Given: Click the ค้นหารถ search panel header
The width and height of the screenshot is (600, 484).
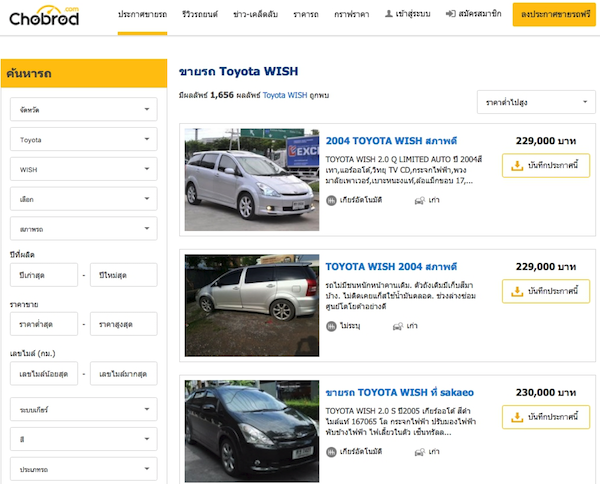Looking at the screenshot, I should [84, 73].
